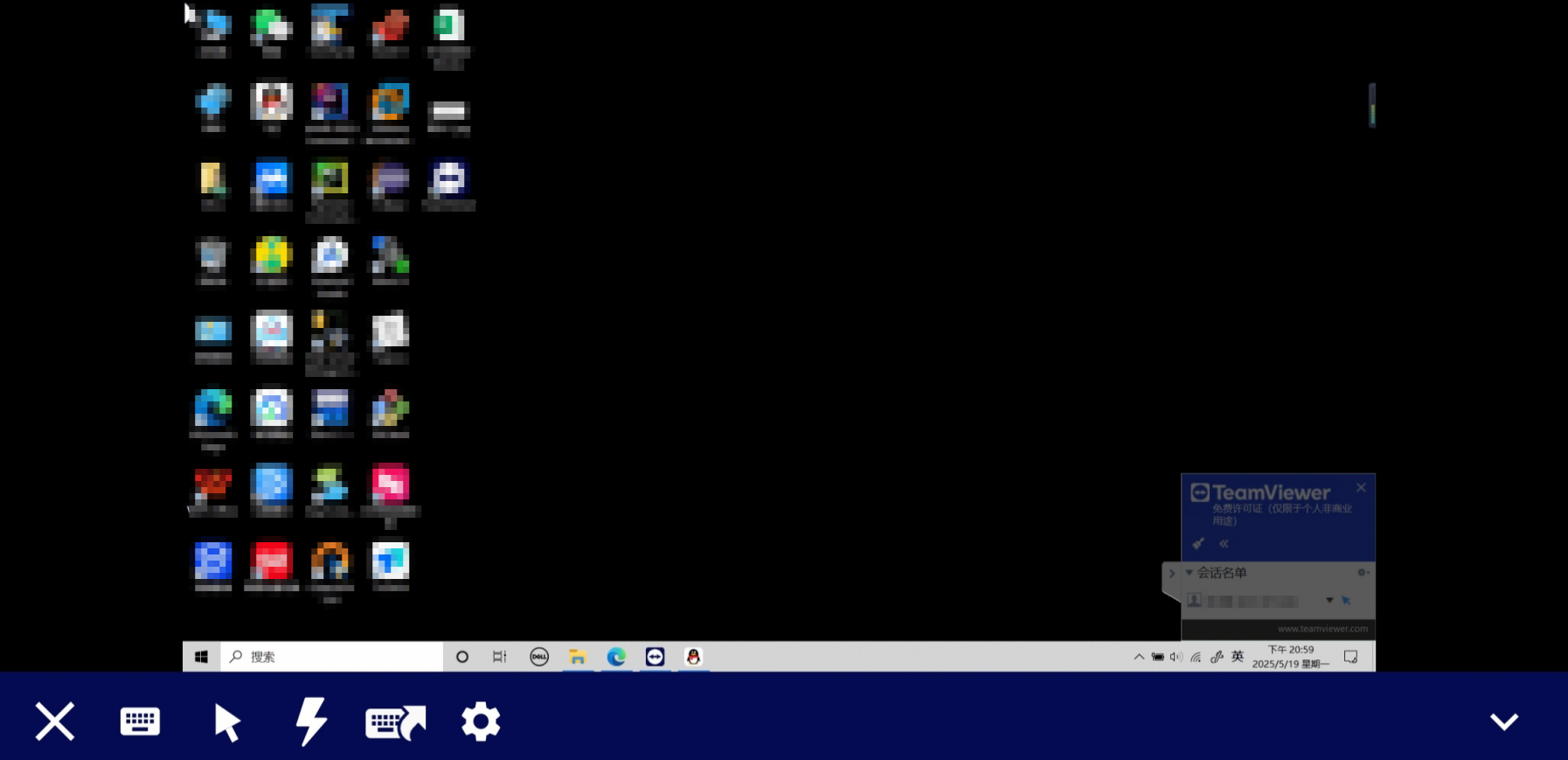
Task: Click the brush icon in TeamViewer panel
Action: point(1198,543)
